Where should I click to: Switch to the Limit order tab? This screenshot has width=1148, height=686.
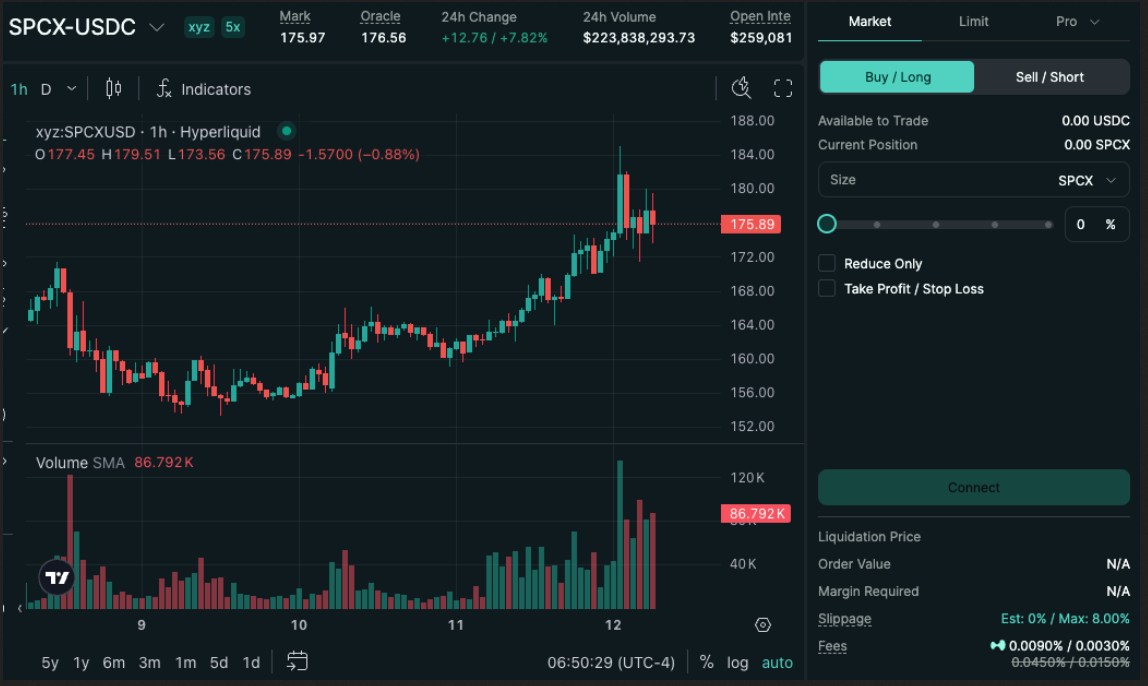(973, 21)
